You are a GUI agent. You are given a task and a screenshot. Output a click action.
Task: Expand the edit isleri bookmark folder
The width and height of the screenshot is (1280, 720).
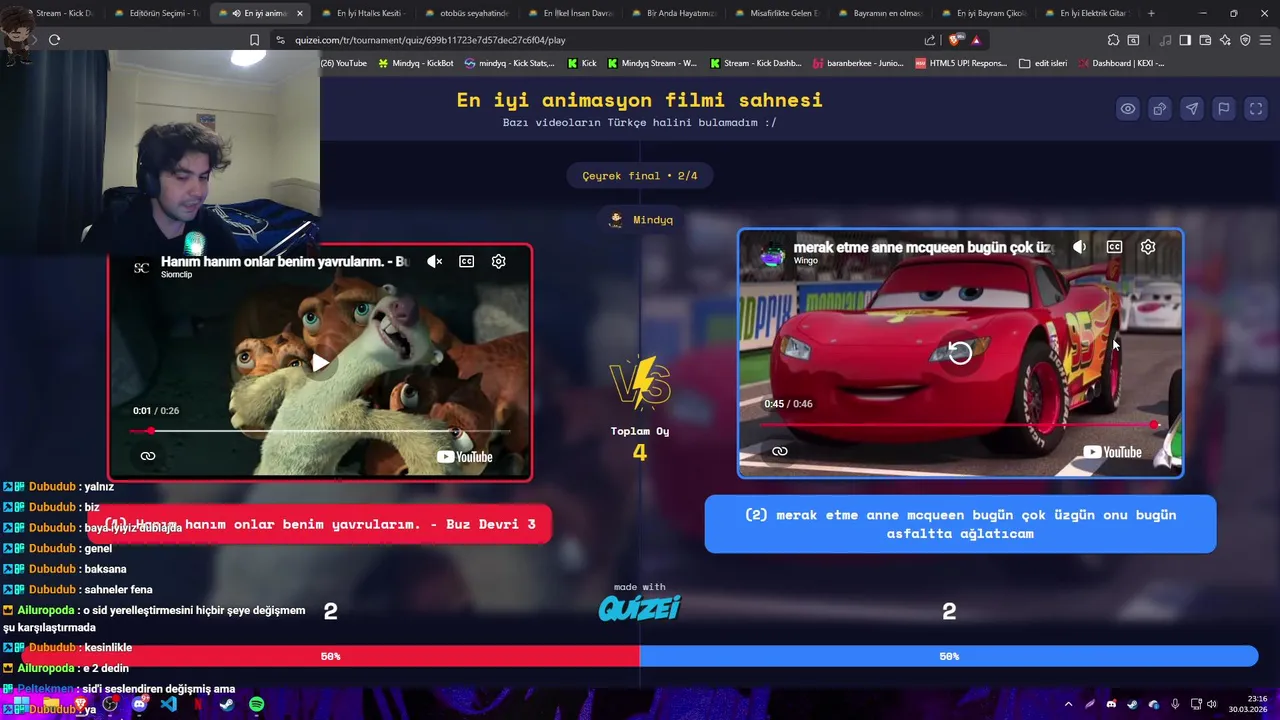[1043, 63]
